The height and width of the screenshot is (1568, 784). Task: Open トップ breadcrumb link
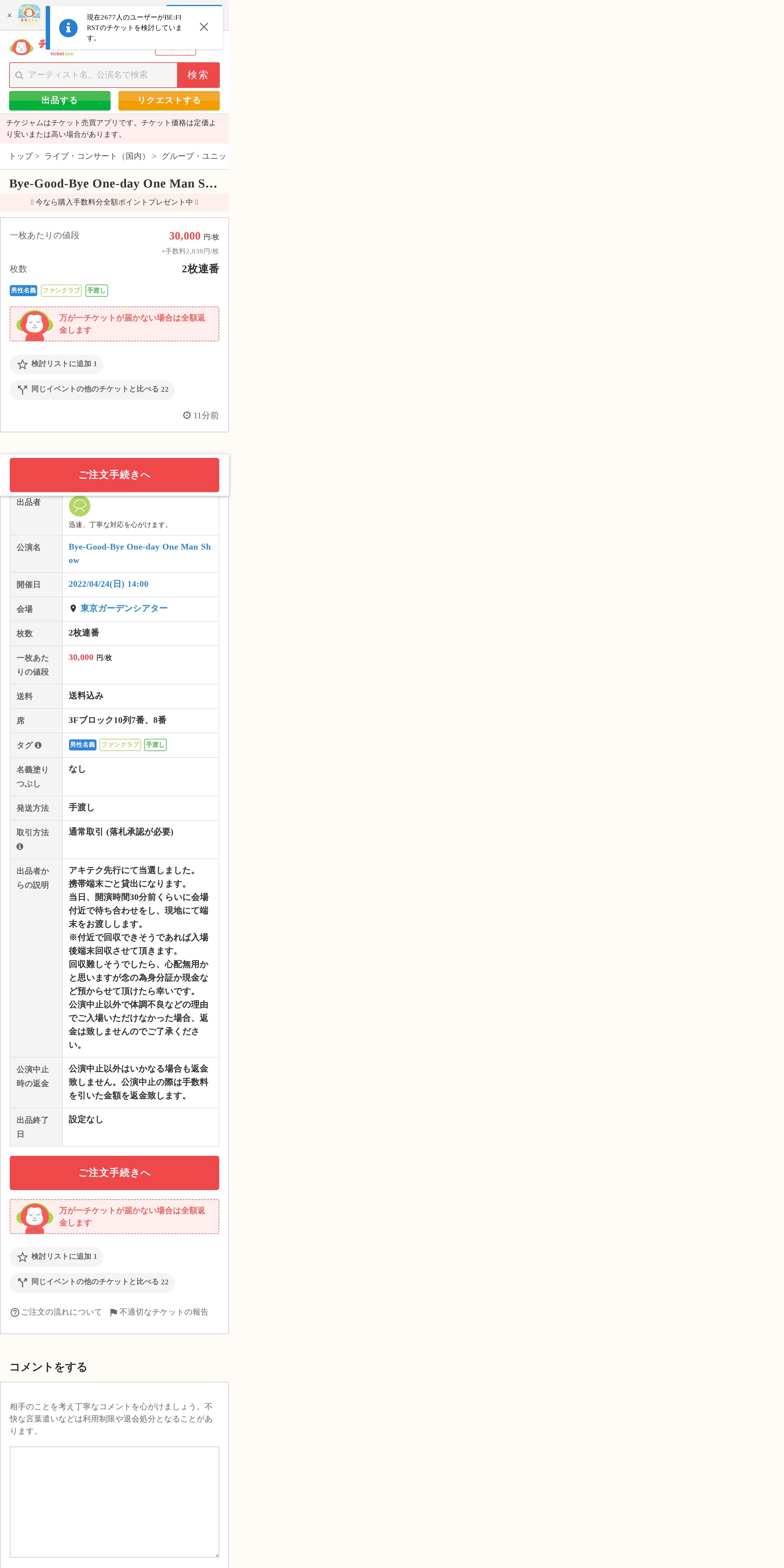click(21, 157)
